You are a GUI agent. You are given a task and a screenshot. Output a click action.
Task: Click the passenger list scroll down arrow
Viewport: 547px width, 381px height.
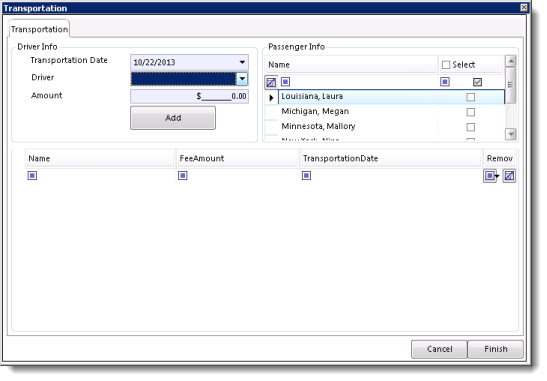511,134
